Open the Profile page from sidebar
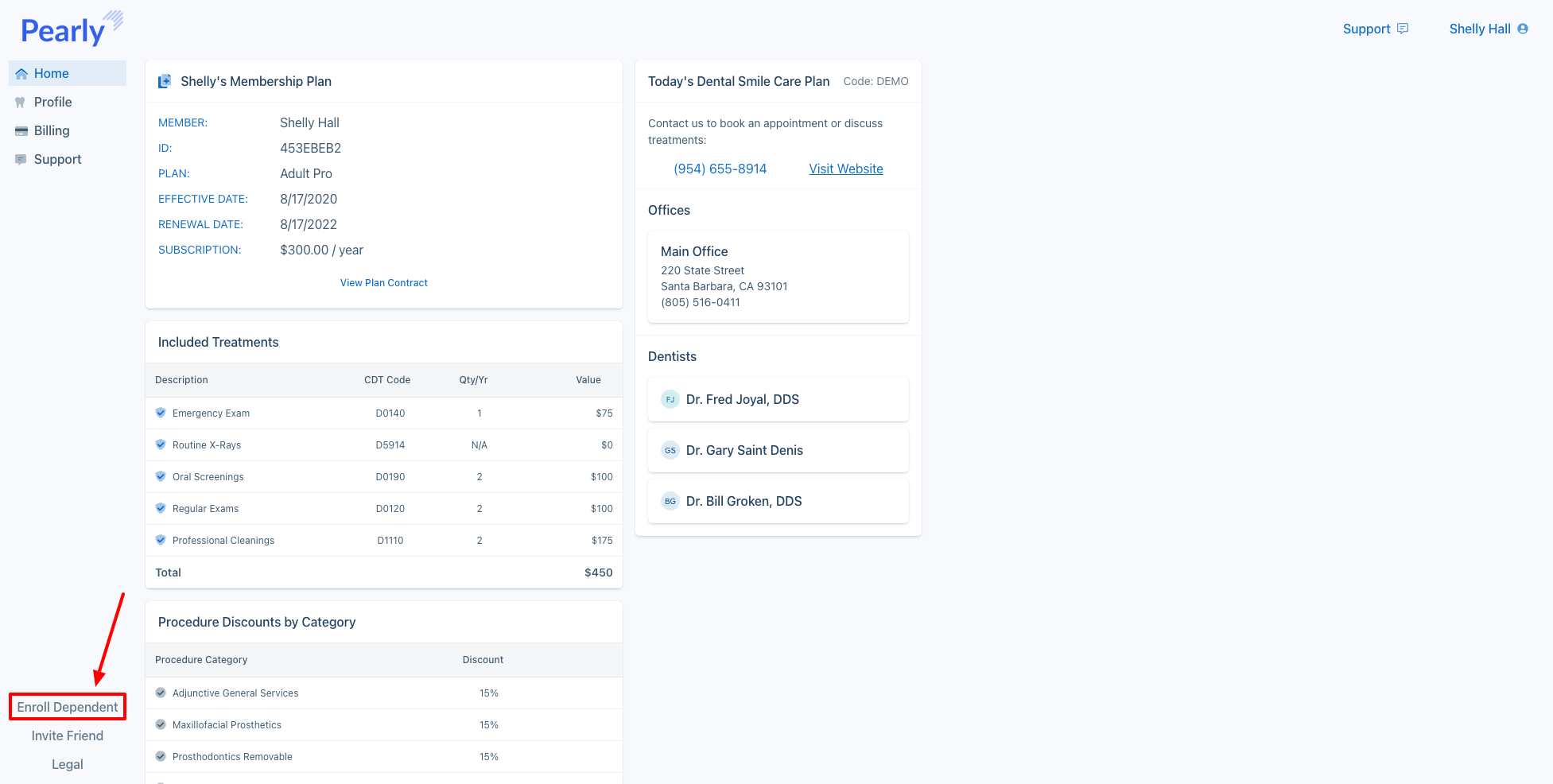Image resolution: width=1553 pixels, height=784 pixels. click(52, 102)
